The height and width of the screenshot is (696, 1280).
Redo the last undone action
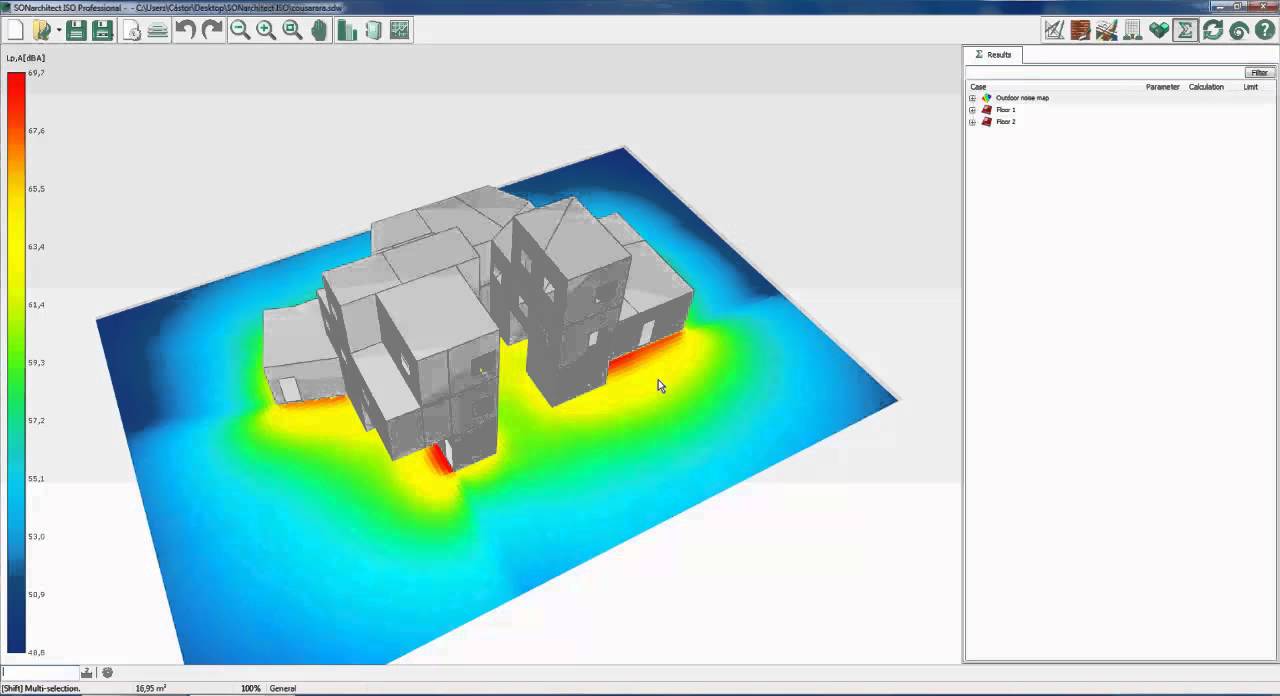tap(212, 30)
